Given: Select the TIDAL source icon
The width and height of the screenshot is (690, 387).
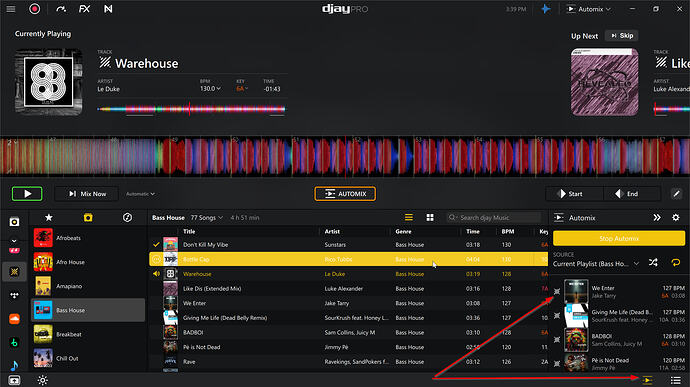Looking at the screenshot, I should [x=15, y=295].
